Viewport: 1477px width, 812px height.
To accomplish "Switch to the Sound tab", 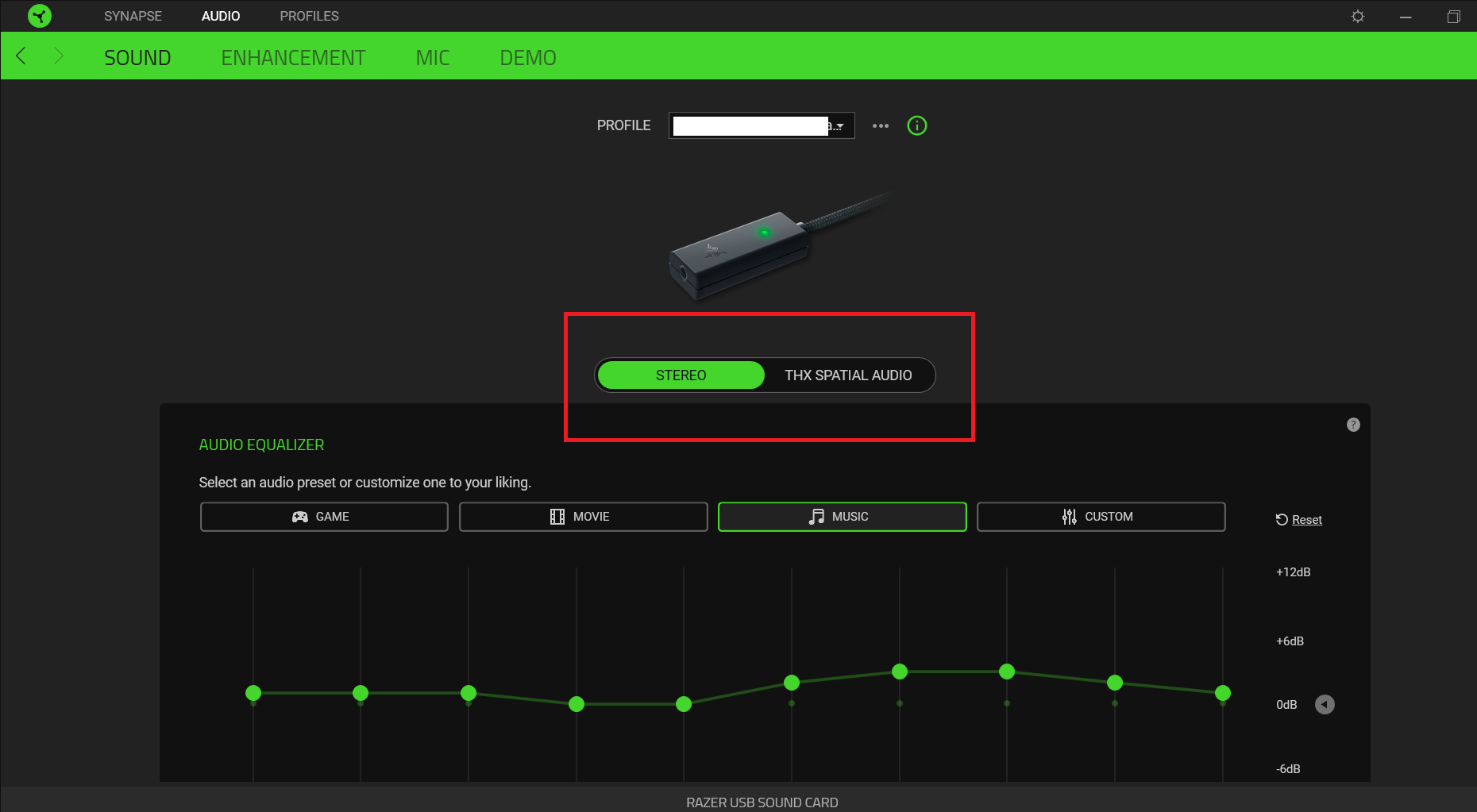I will (x=137, y=58).
